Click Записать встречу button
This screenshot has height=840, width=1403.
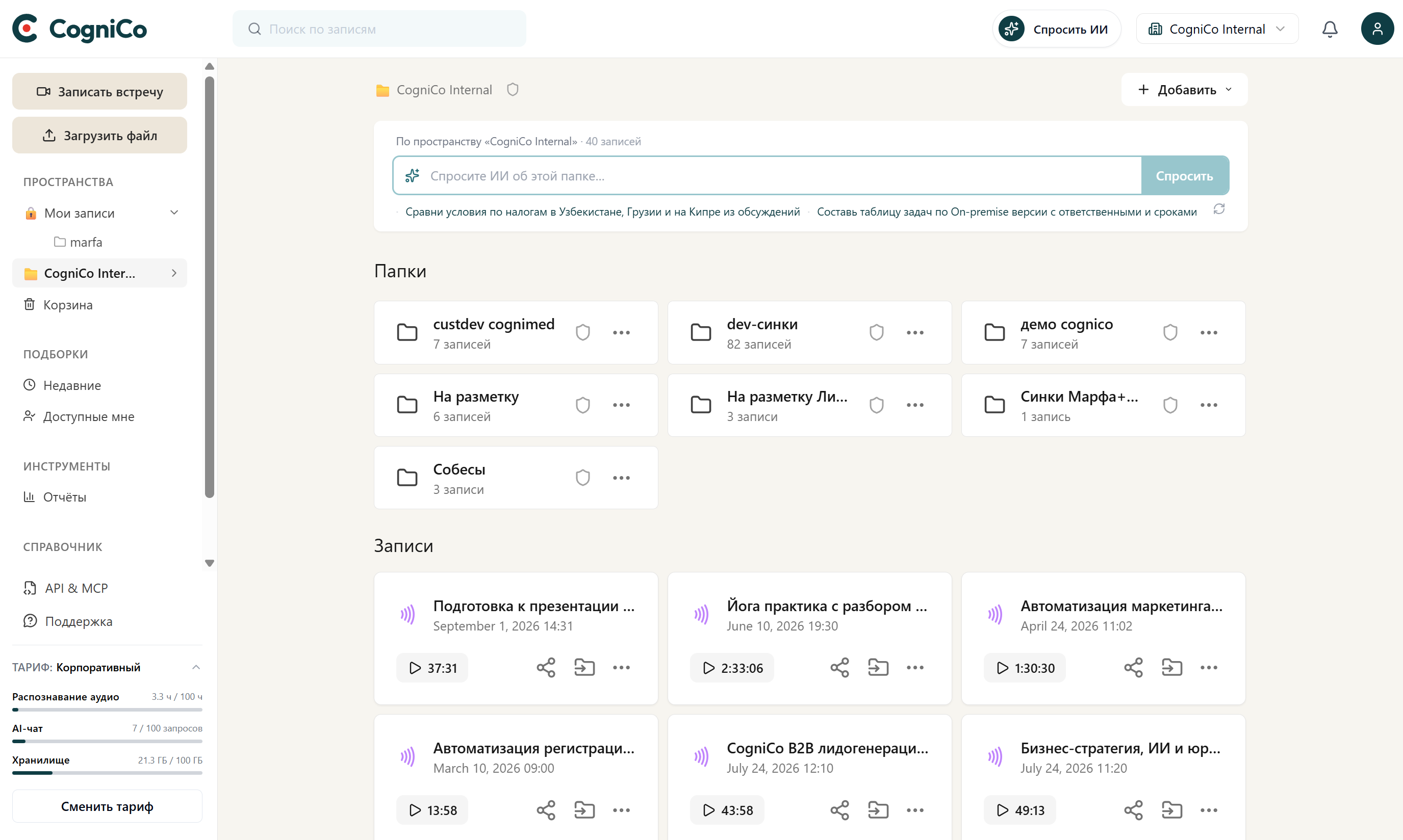click(x=99, y=91)
